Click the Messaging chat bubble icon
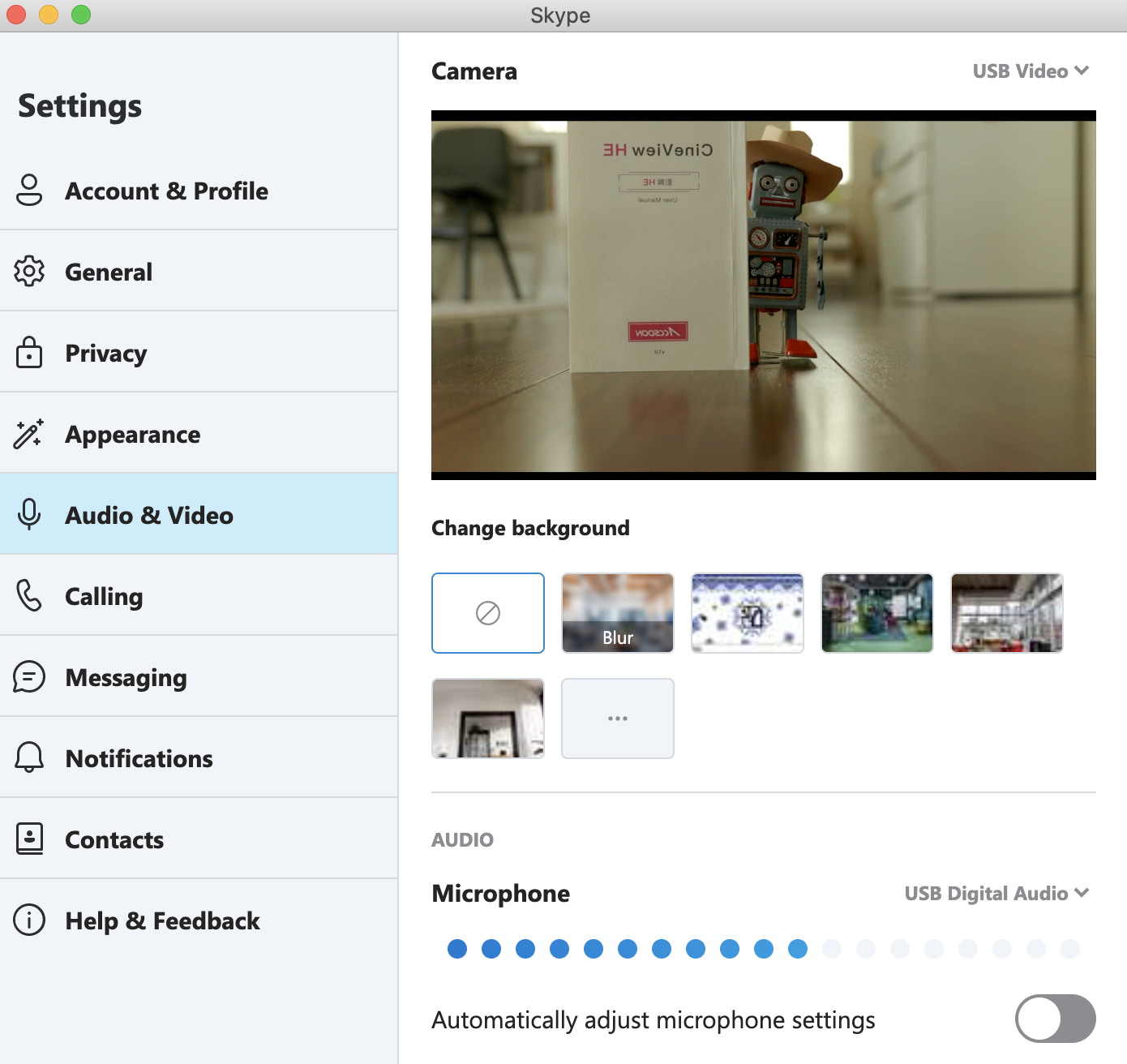 tap(29, 676)
